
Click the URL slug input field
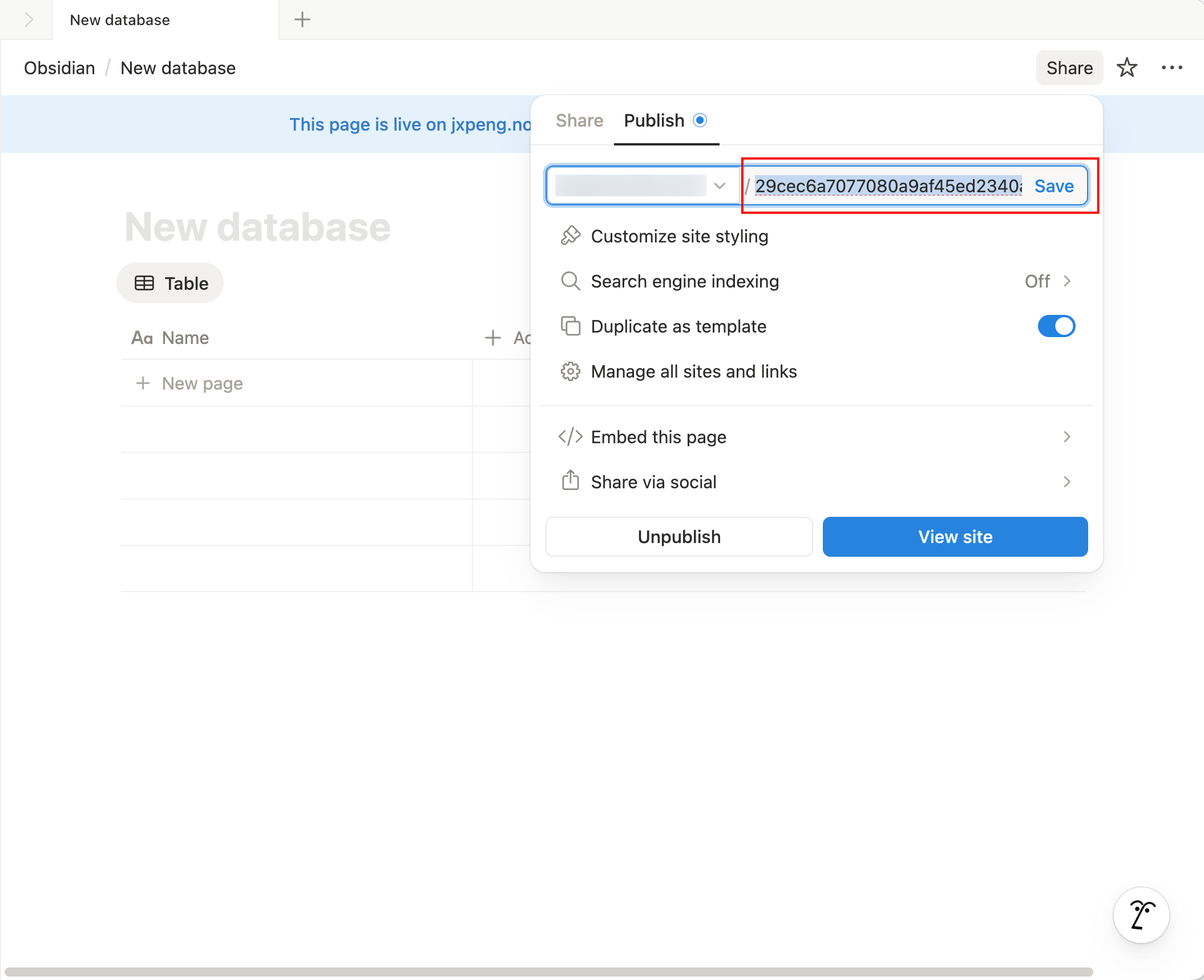tap(884, 185)
